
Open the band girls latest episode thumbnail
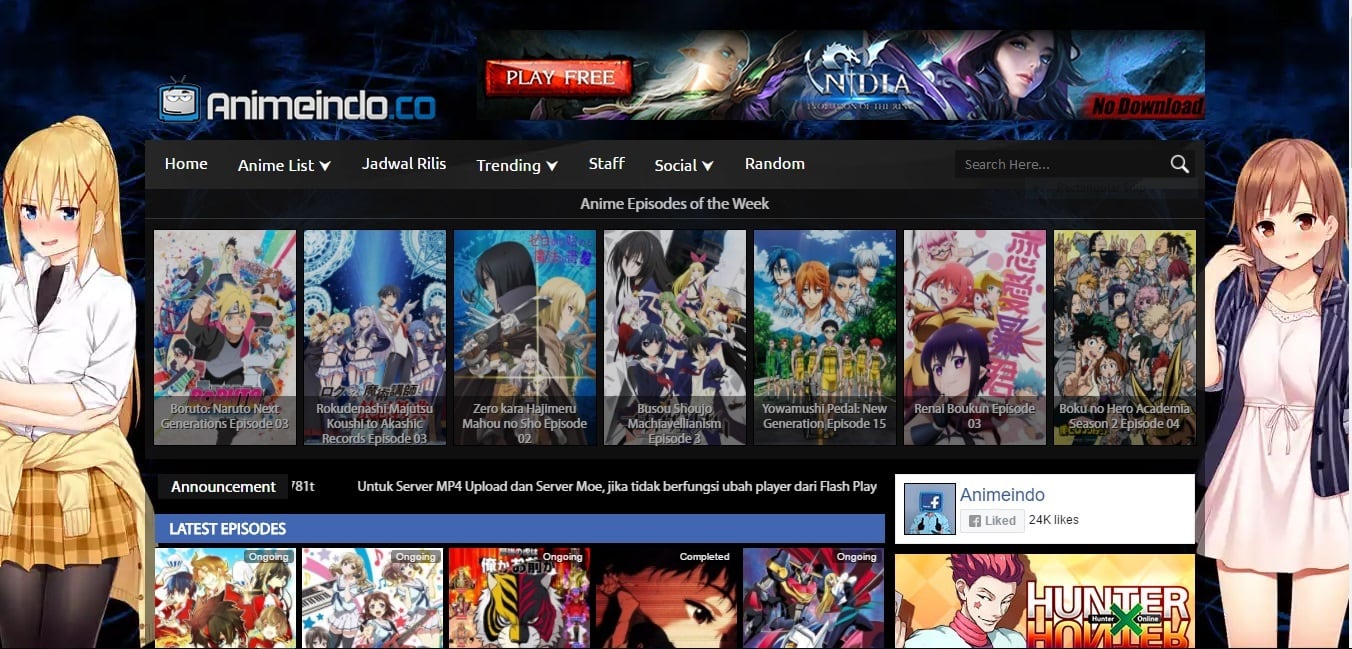coord(372,598)
